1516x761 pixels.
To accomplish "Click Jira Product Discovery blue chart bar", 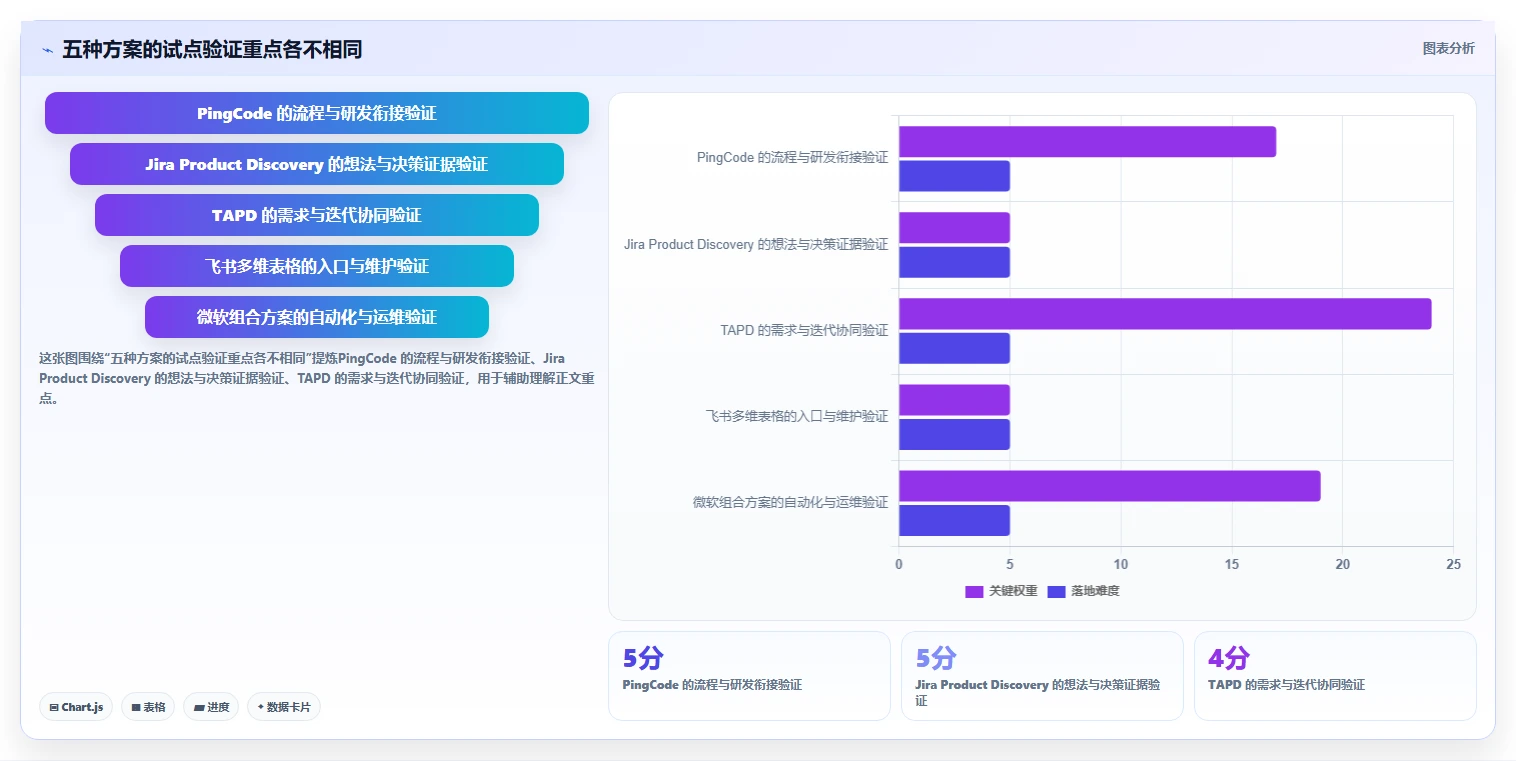I will [954, 262].
